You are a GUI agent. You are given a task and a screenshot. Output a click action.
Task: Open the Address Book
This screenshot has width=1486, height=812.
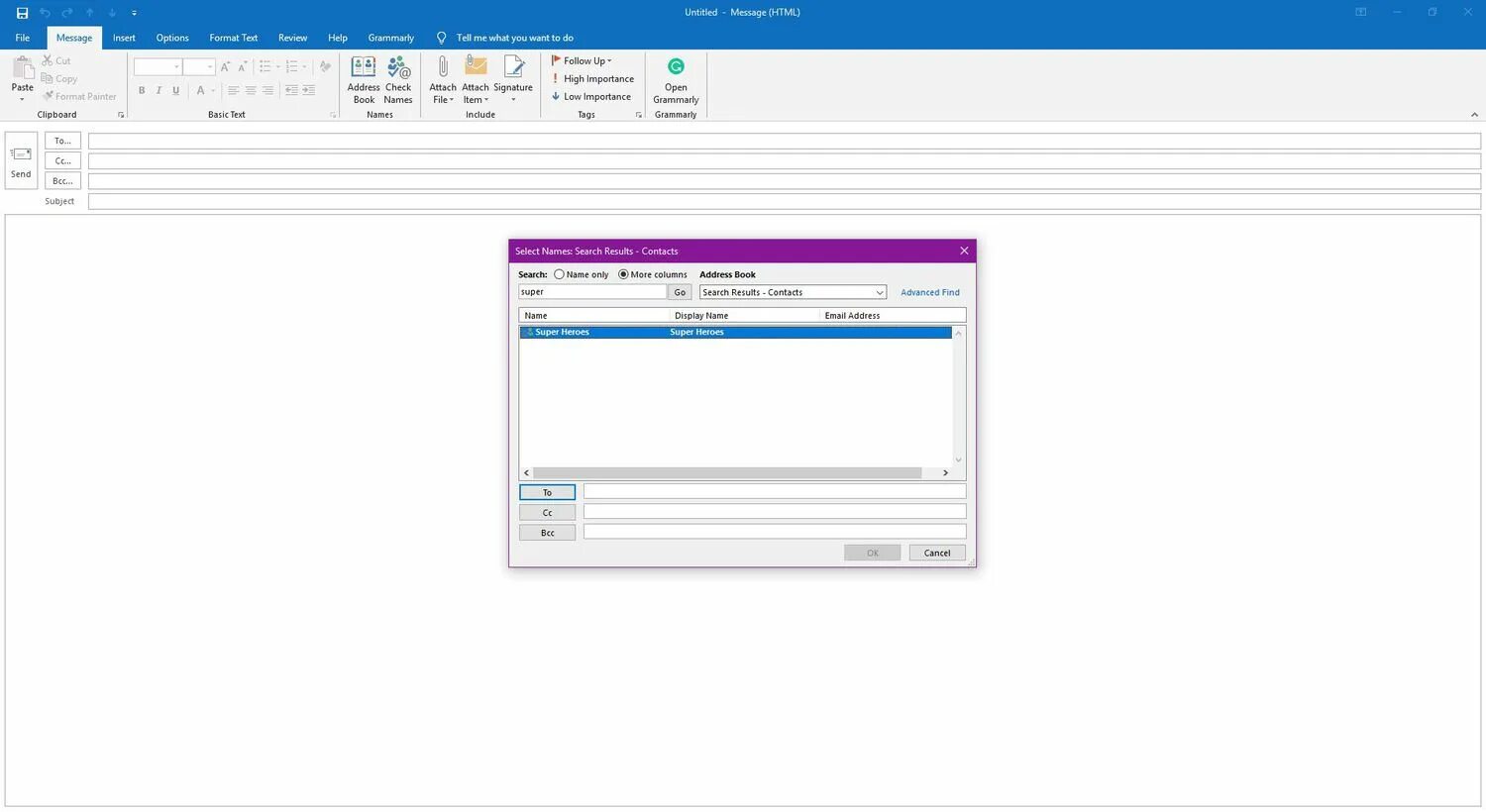point(364,79)
